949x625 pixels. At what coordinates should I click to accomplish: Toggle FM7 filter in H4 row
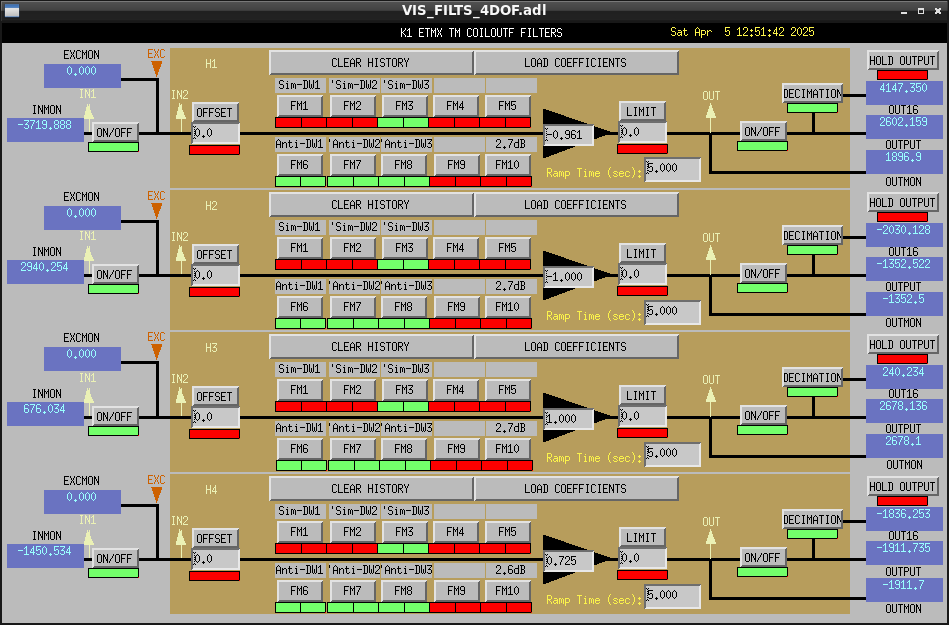pos(352,591)
